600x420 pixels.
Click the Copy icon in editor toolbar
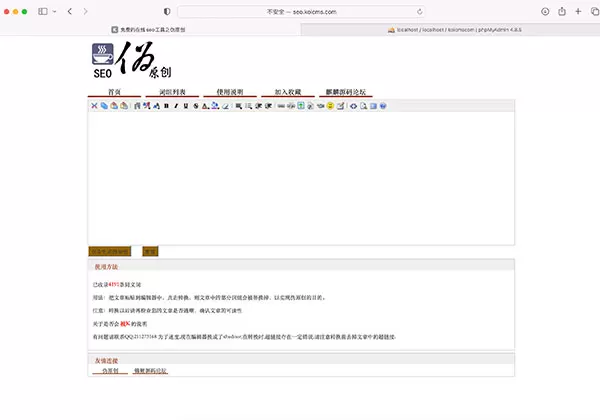tap(104, 106)
